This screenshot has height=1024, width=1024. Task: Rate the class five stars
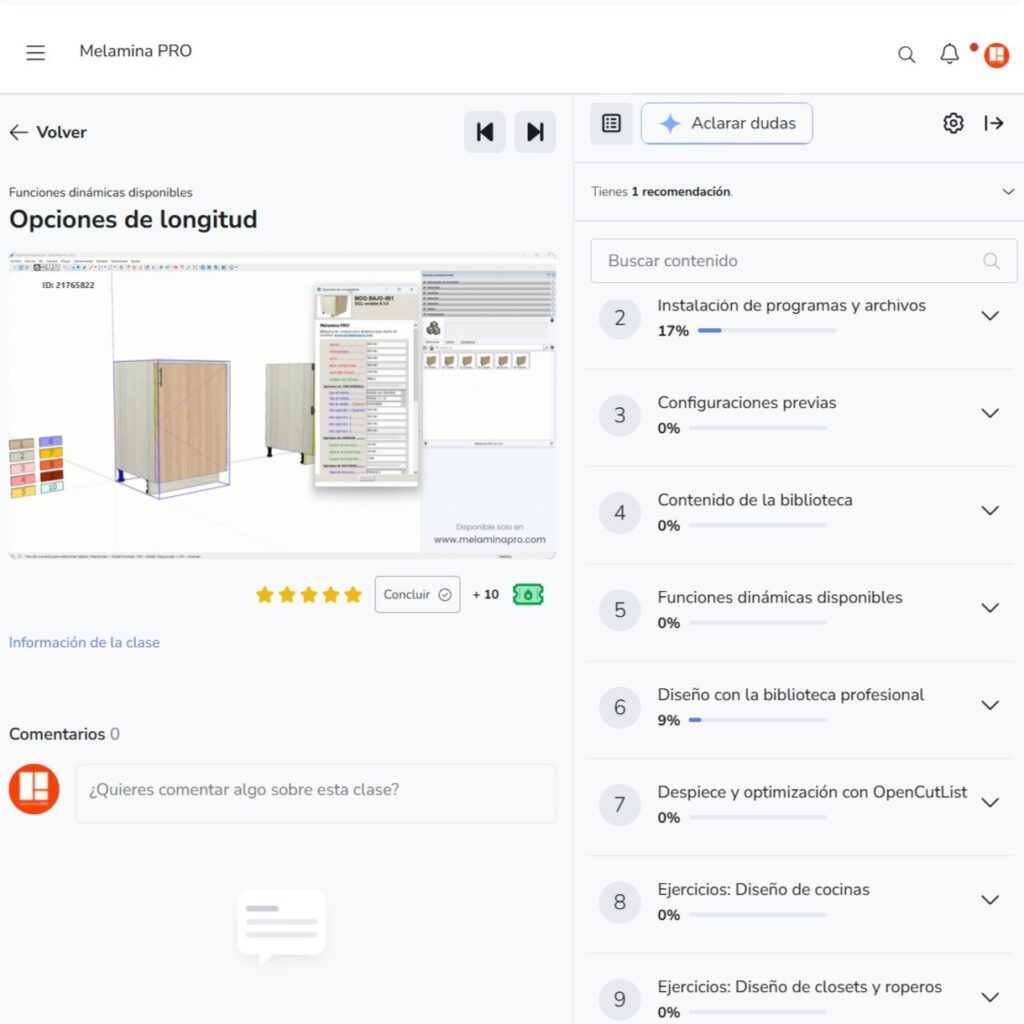[x=353, y=595]
